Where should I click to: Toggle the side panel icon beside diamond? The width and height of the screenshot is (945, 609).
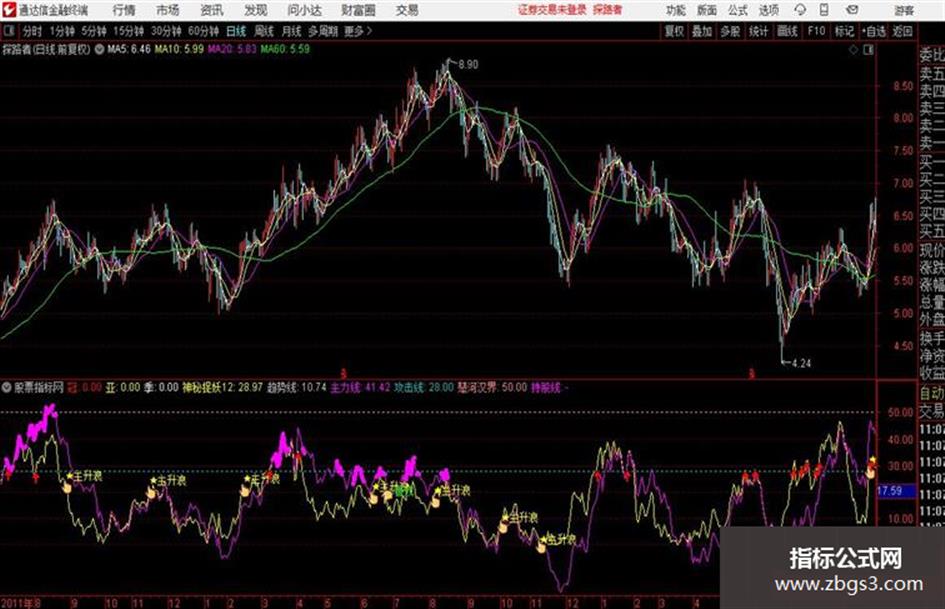pyautogui.click(x=868, y=50)
